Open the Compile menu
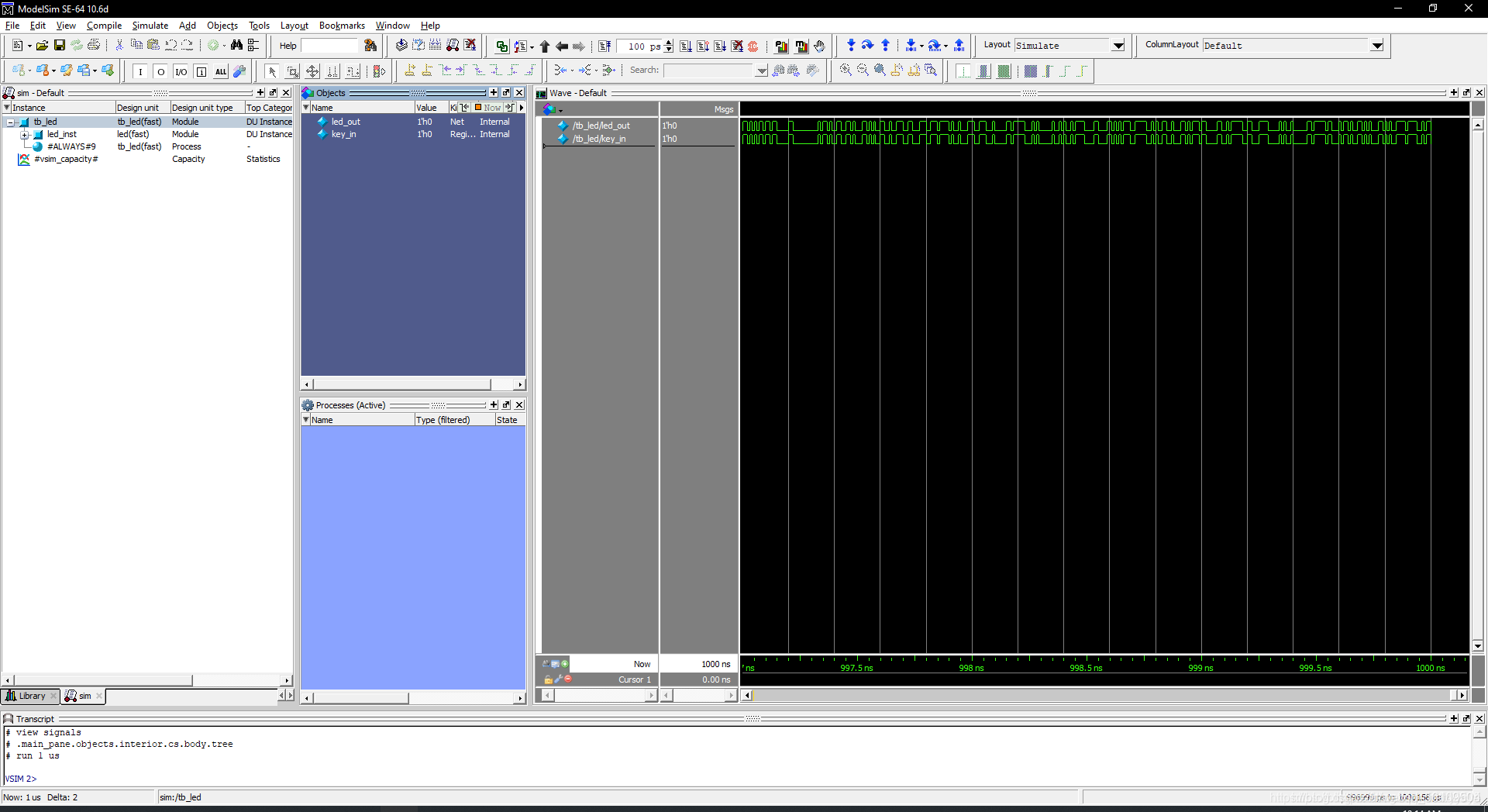1488x812 pixels. [x=104, y=26]
